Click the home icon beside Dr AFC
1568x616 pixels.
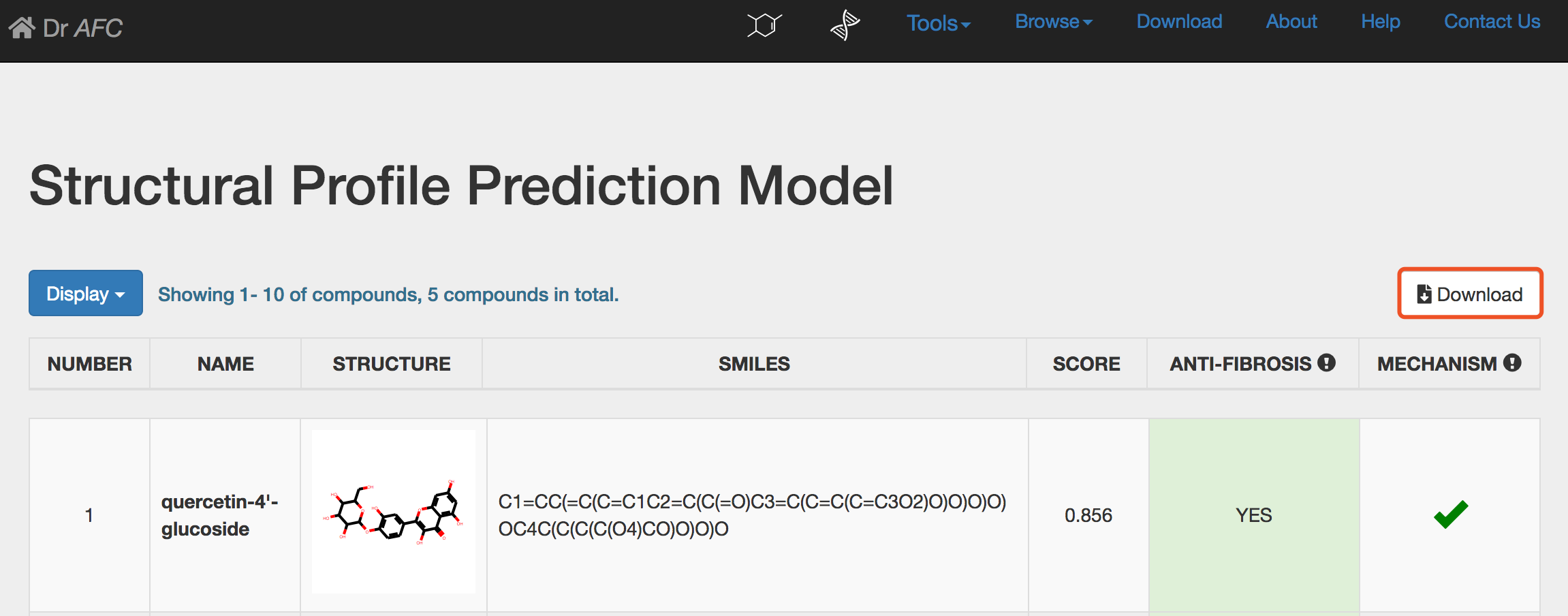[x=21, y=27]
